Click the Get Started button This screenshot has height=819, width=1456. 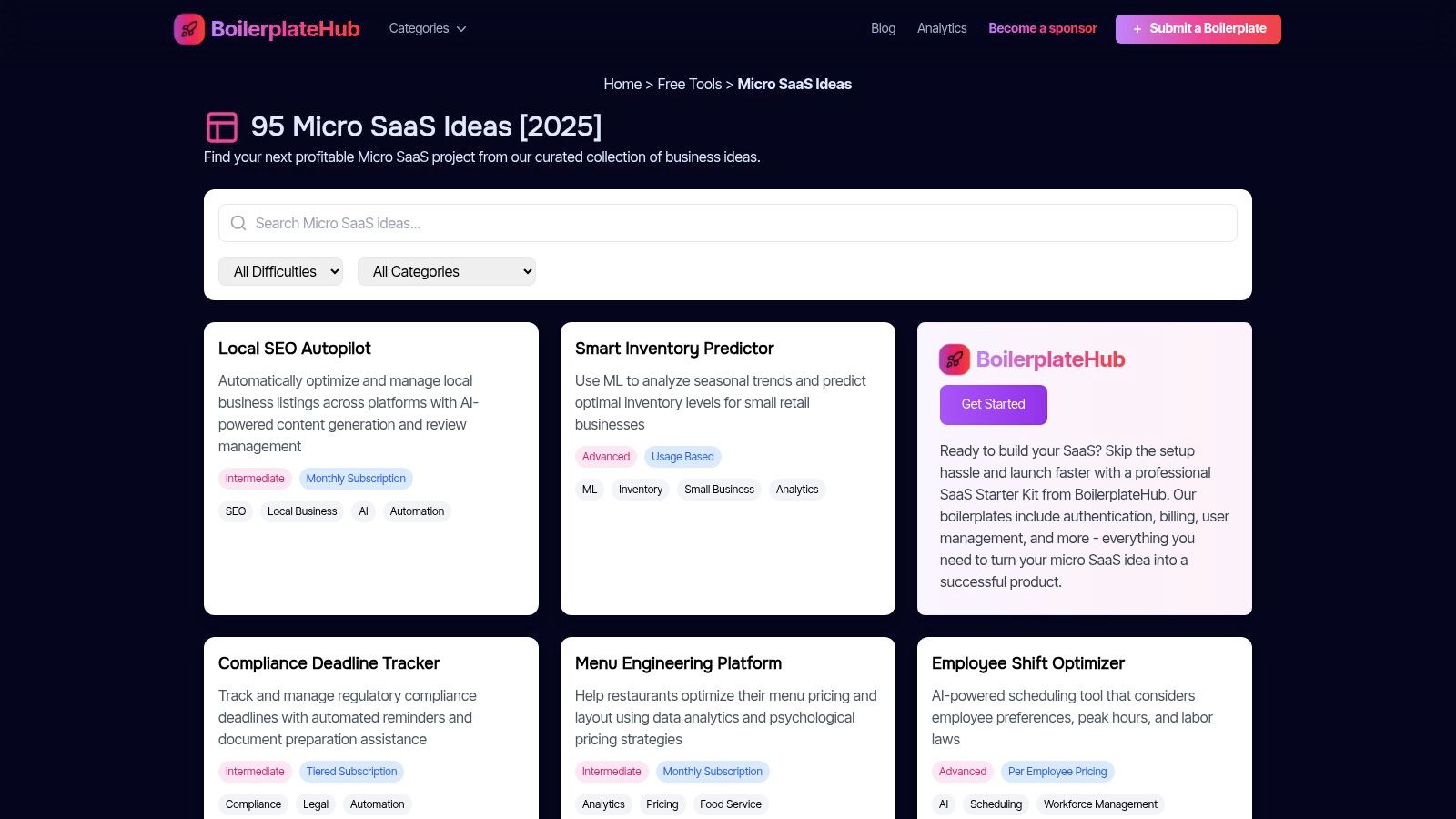[x=994, y=405]
